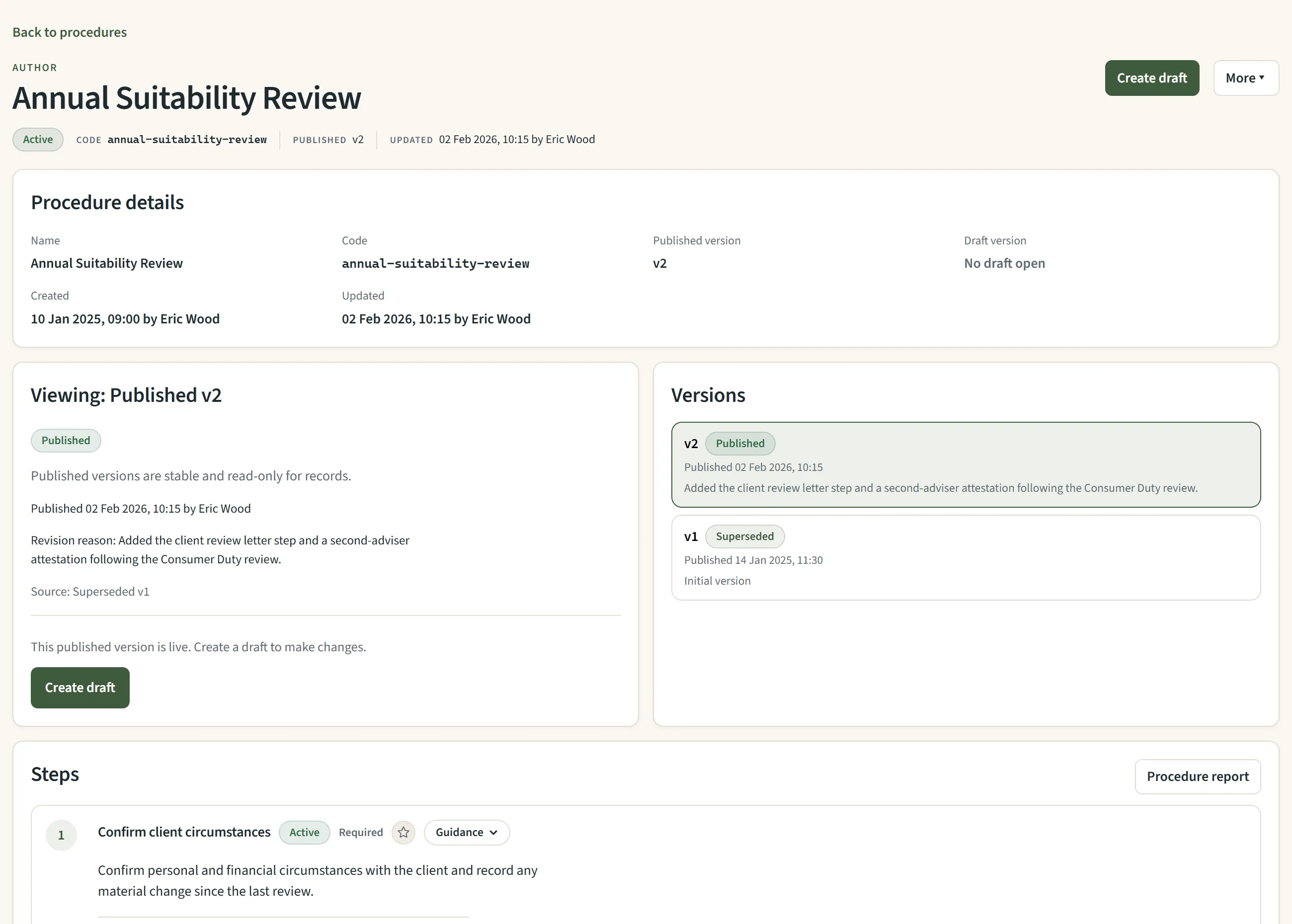This screenshot has height=924, width=1292.
Task: Click the No draft open text
Action: [1004, 263]
